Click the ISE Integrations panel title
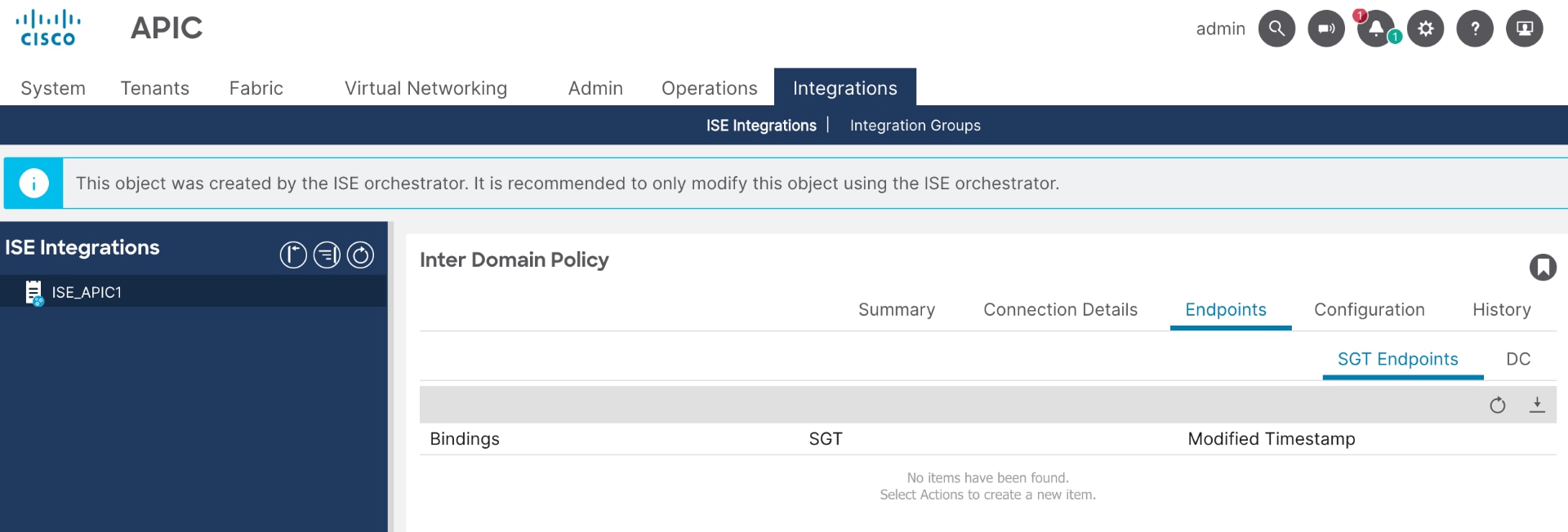Viewport: 1568px width, 532px height. [x=82, y=247]
